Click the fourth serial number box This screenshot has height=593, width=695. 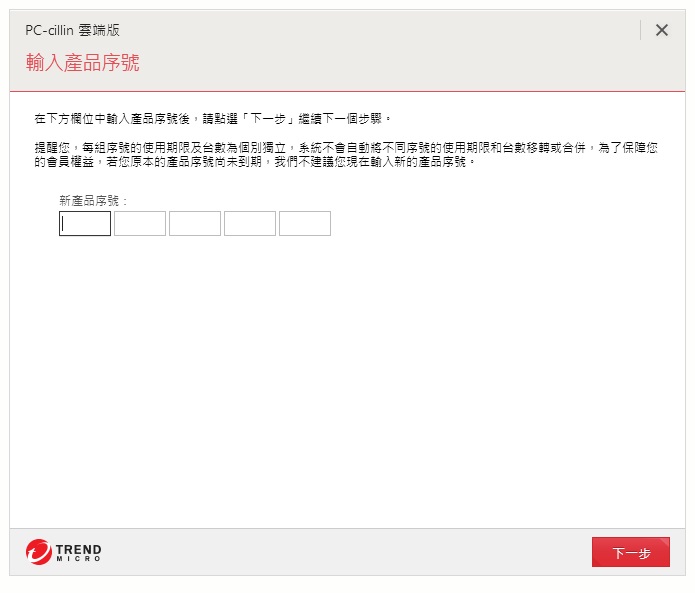tap(250, 224)
